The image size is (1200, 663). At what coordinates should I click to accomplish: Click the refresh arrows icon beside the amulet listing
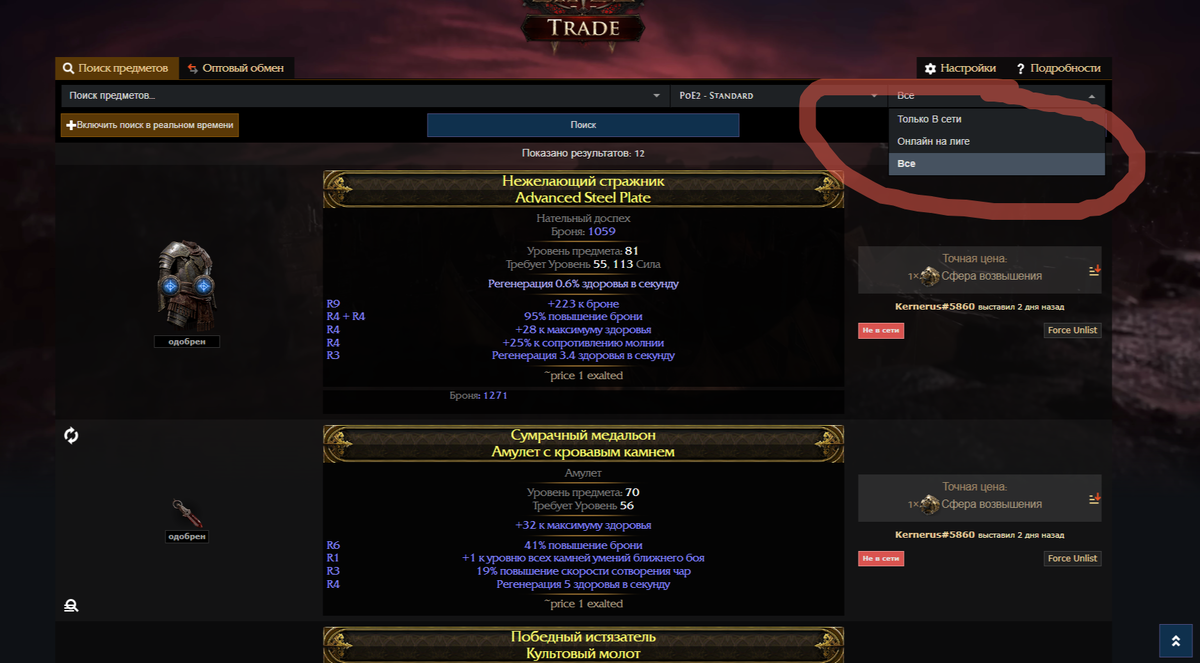pos(71,435)
